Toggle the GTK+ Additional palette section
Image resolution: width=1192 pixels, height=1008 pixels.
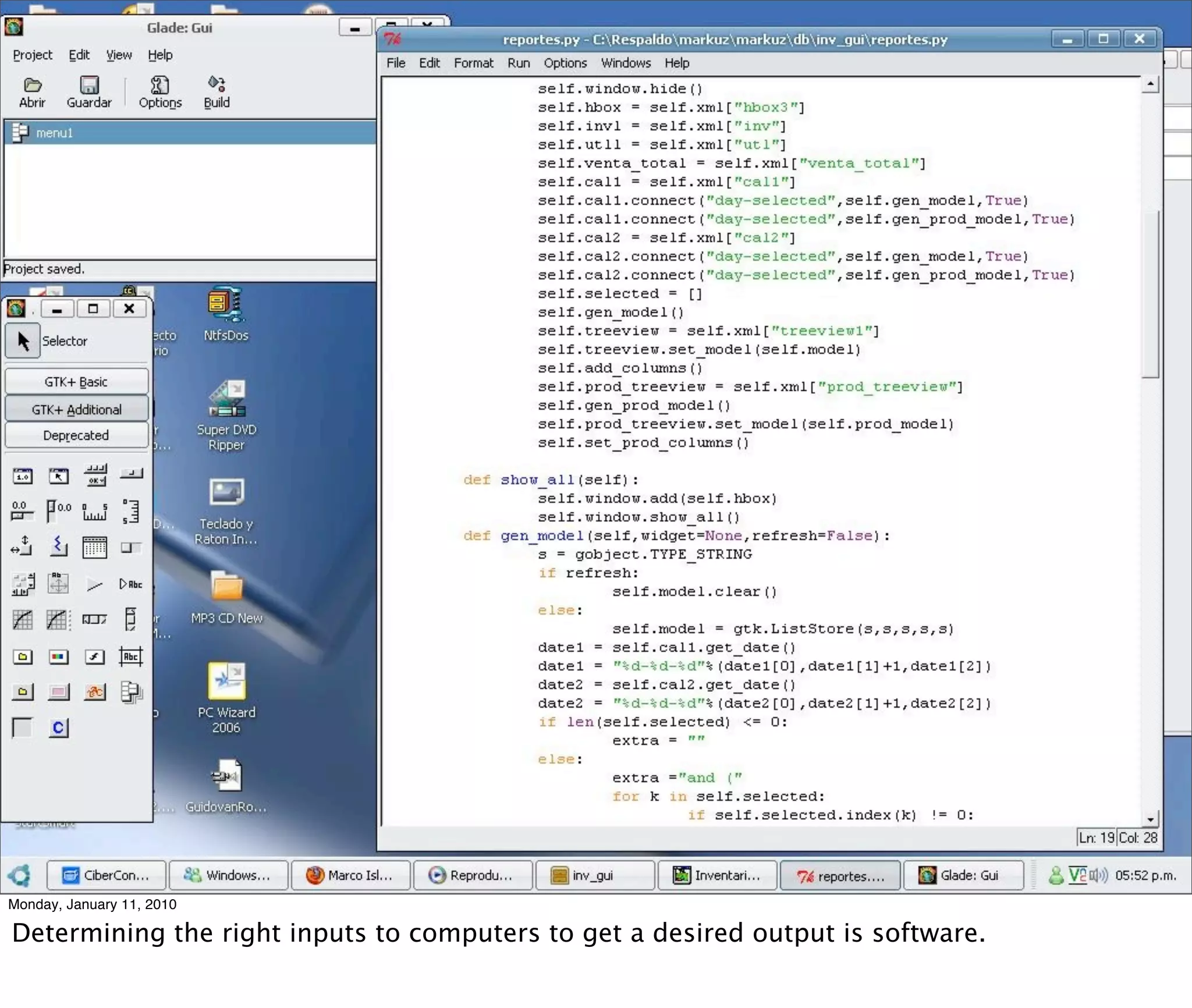coord(76,410)
